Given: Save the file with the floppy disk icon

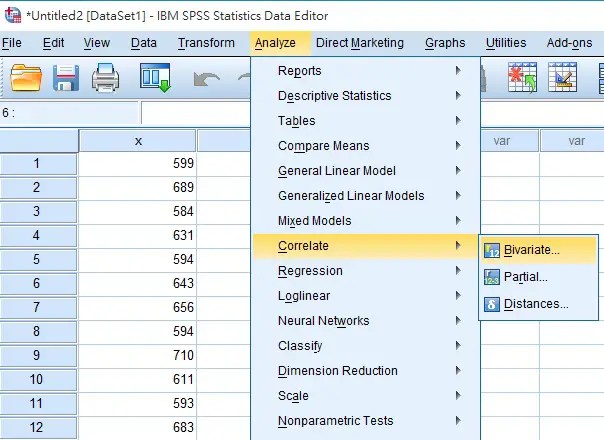Looking at the screenshot, I should tap(65, 78).
